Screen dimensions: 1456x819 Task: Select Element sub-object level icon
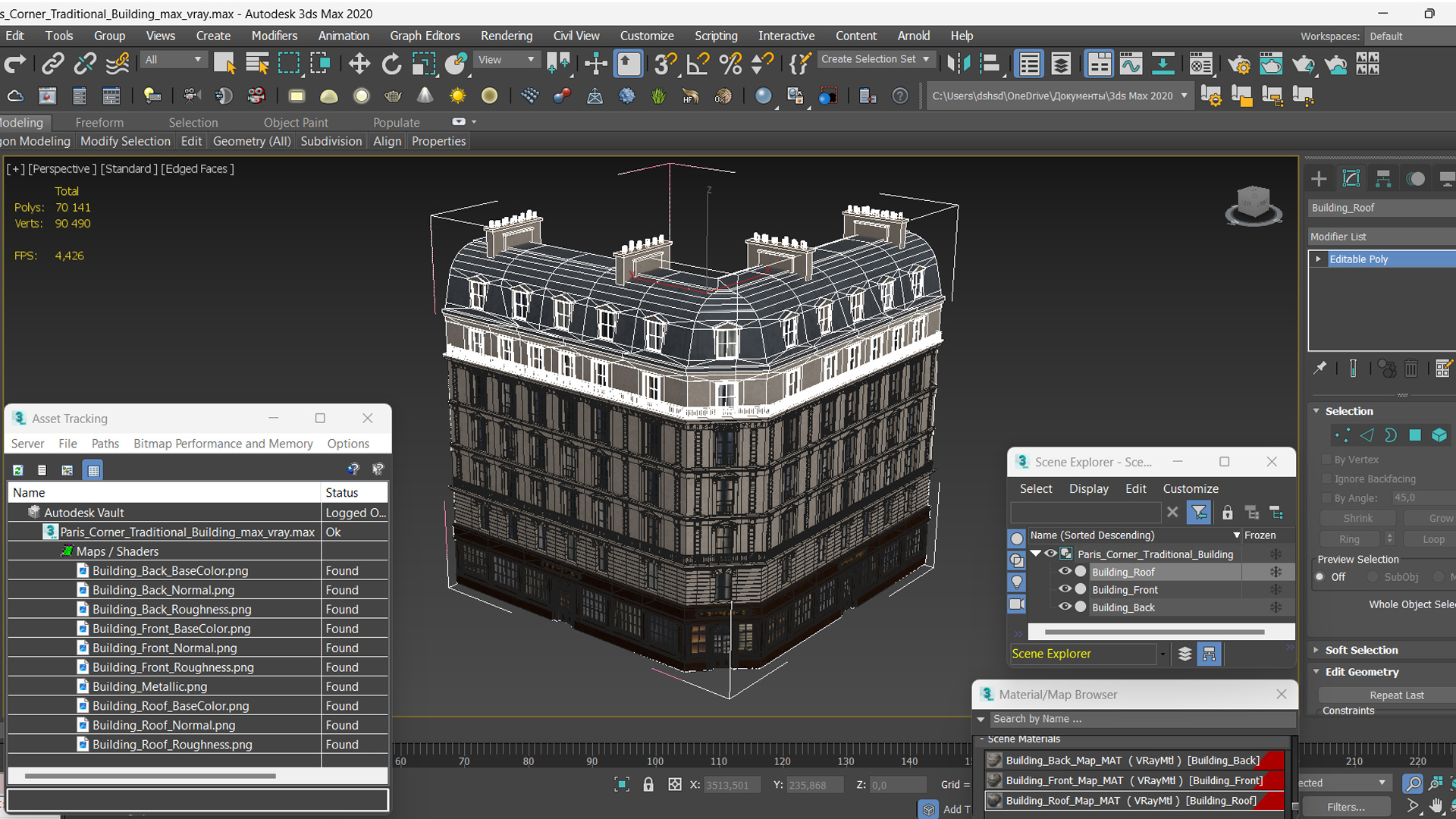click(1439, 435)
